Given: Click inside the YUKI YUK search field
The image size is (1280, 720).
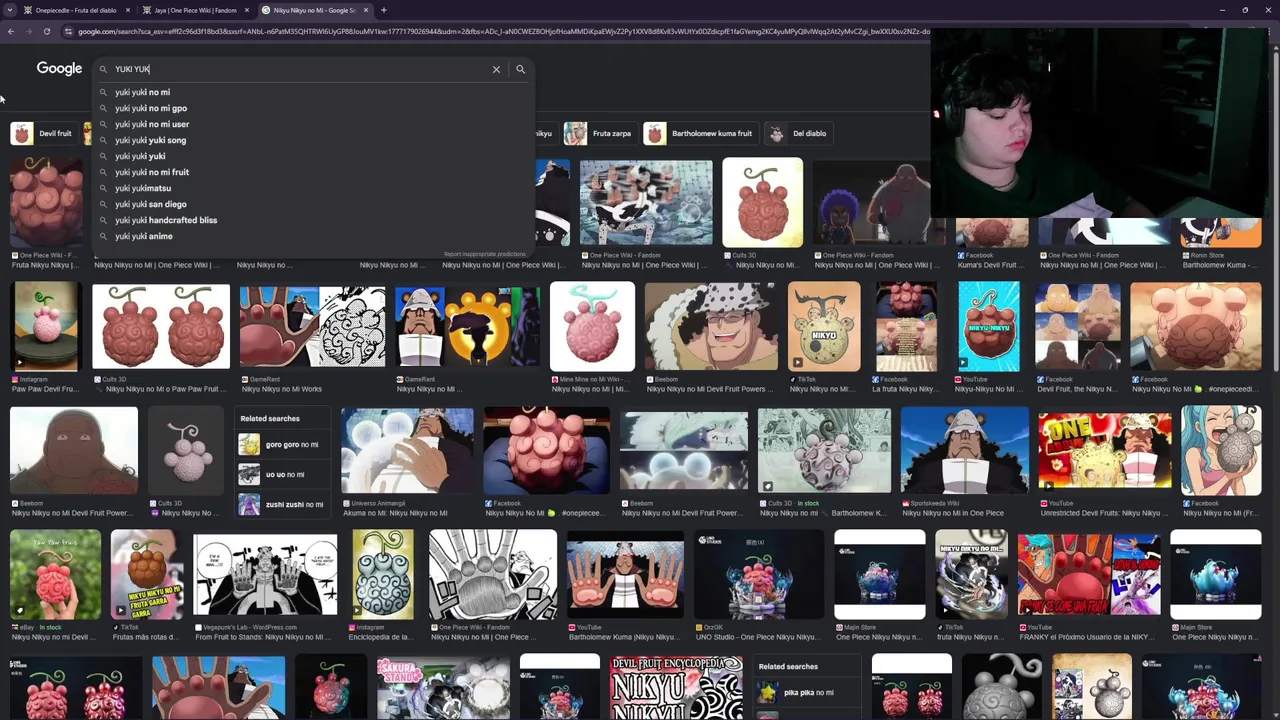Looking at the screenshot, I should pos(300,69).
